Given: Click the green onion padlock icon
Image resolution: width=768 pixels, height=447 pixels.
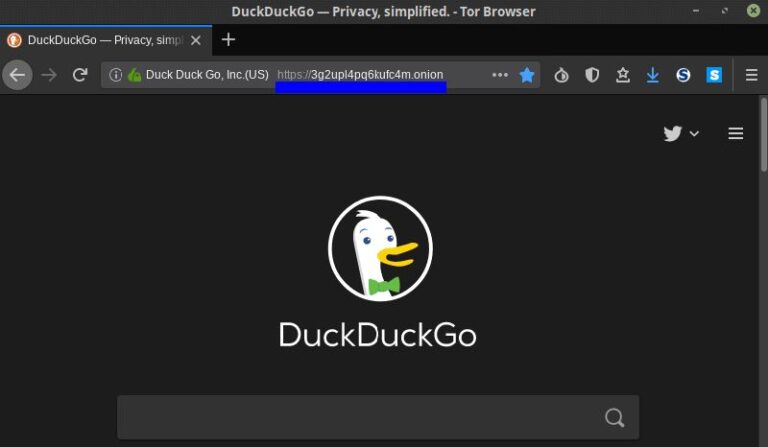Looking at the screenshot, I should (134, 75).
